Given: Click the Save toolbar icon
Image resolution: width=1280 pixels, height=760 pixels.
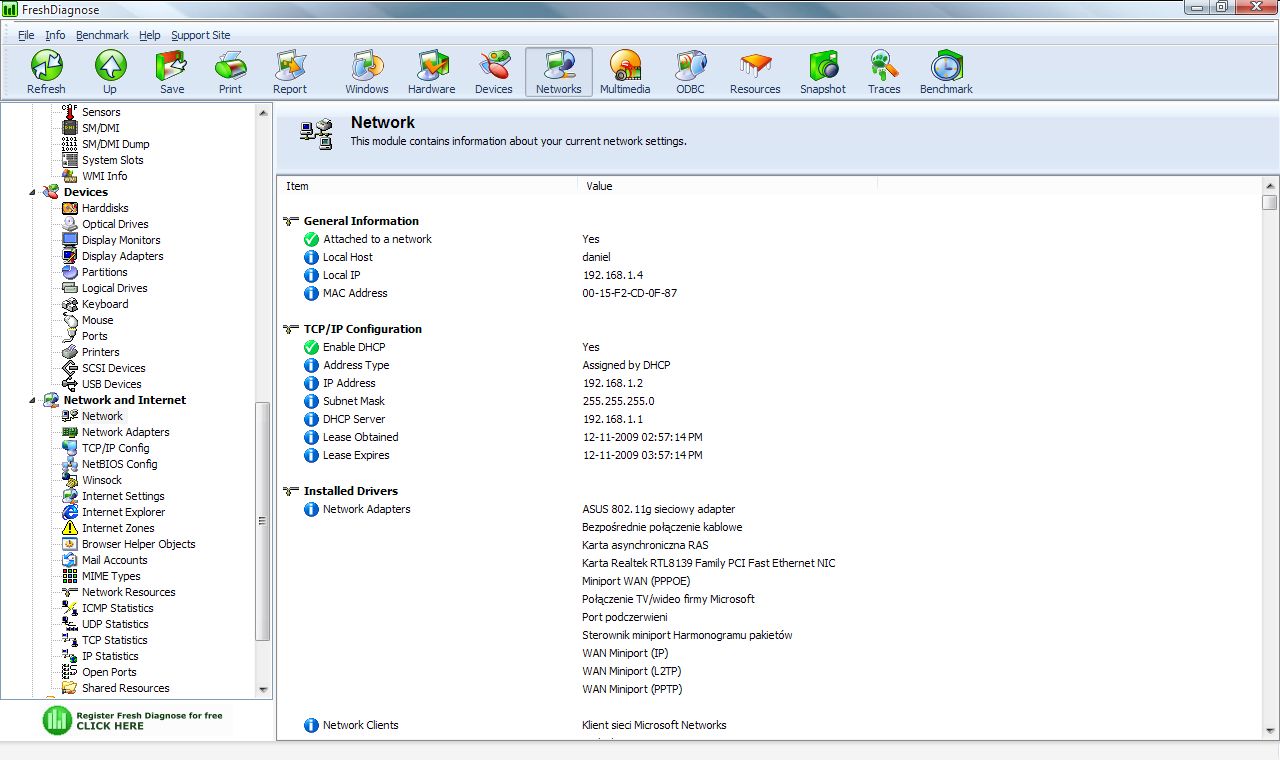Looking at the screenshot, I should tap(172, 72).
